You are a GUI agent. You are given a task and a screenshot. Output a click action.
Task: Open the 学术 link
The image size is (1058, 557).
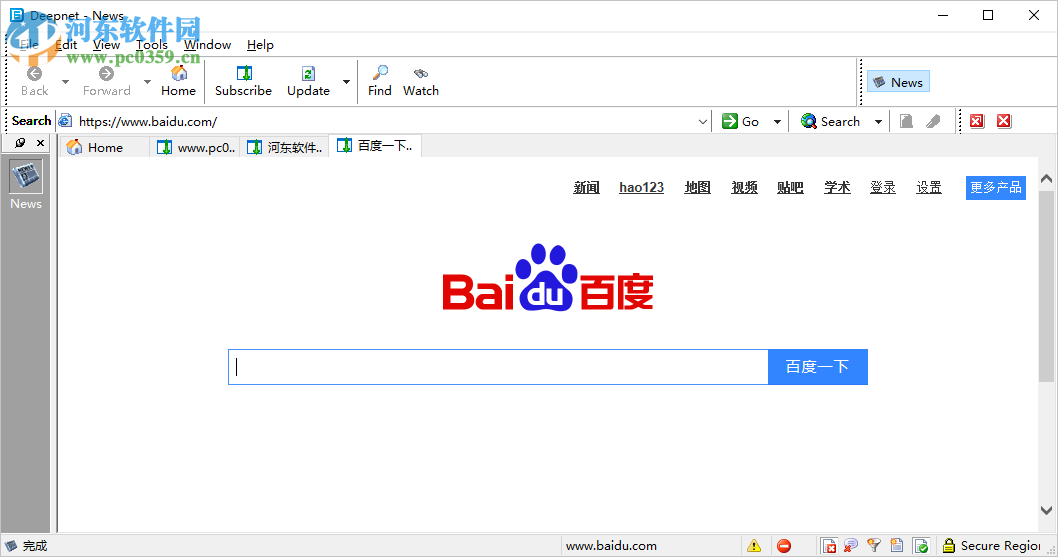click(x=837, y=187)
